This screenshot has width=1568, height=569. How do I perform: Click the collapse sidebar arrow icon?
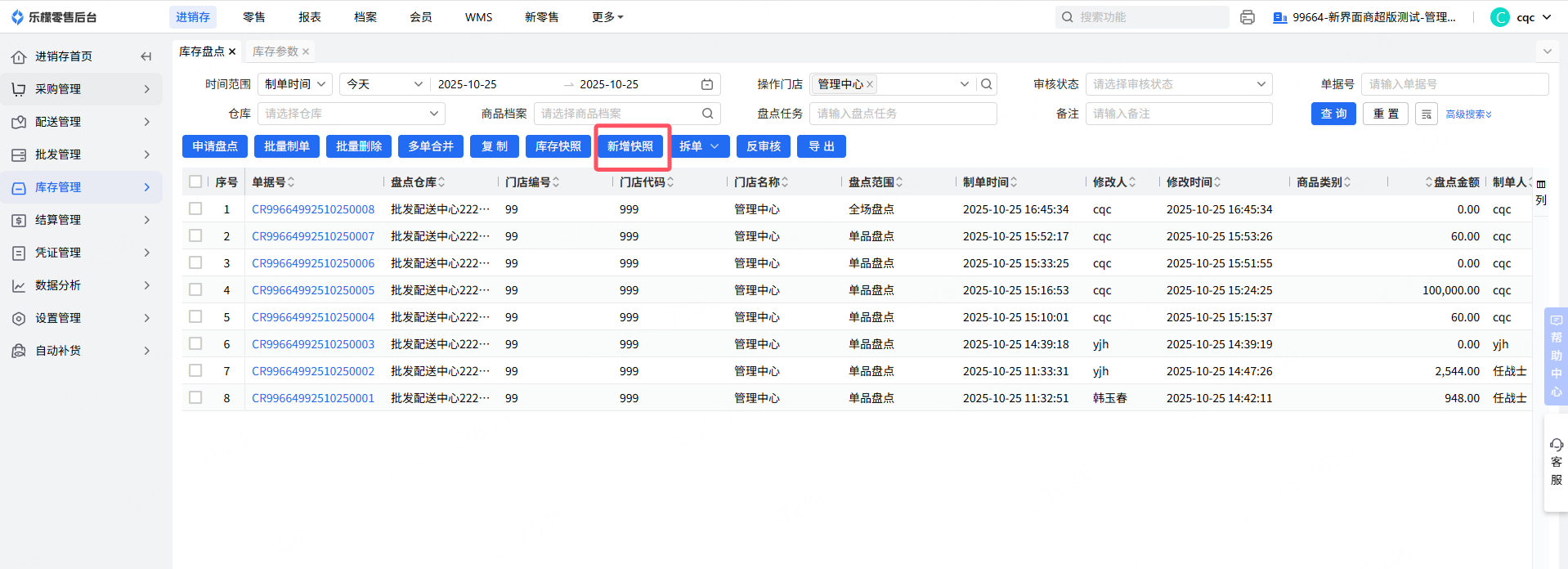146,56
